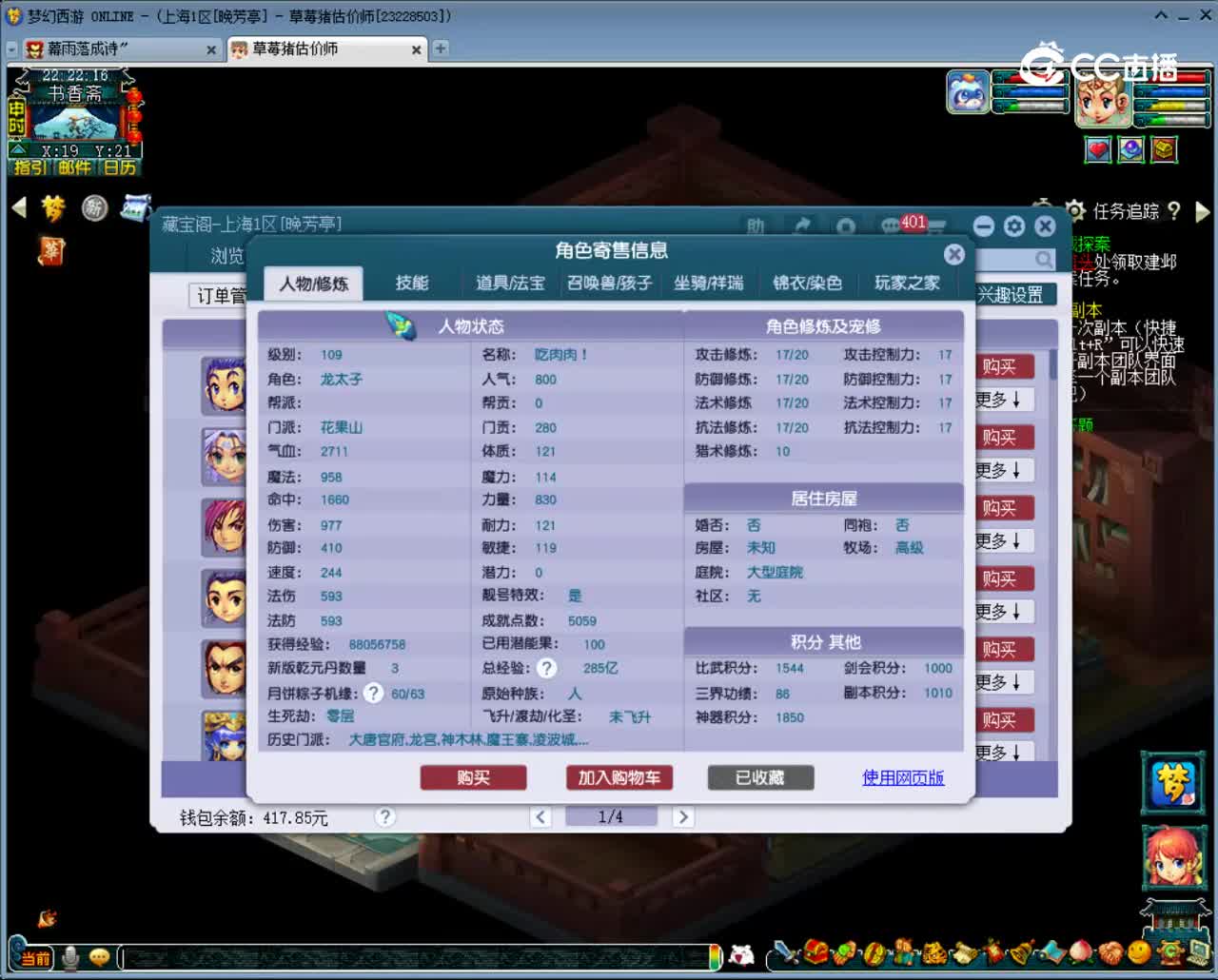1218x980 pixels.
Task: Click the handshake icon in bottom toolbar
Action: coord(1110,951)
